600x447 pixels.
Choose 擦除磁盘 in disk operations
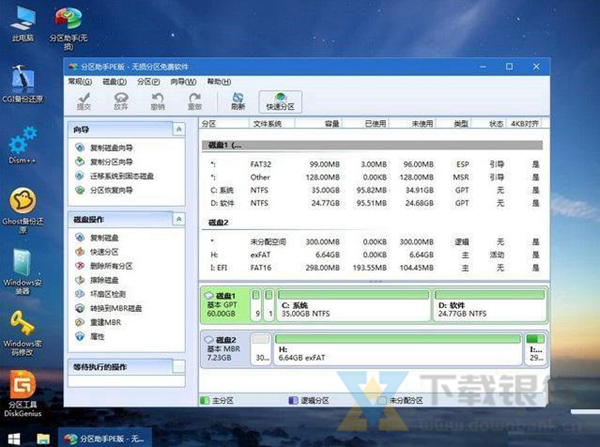coord(97,280)
